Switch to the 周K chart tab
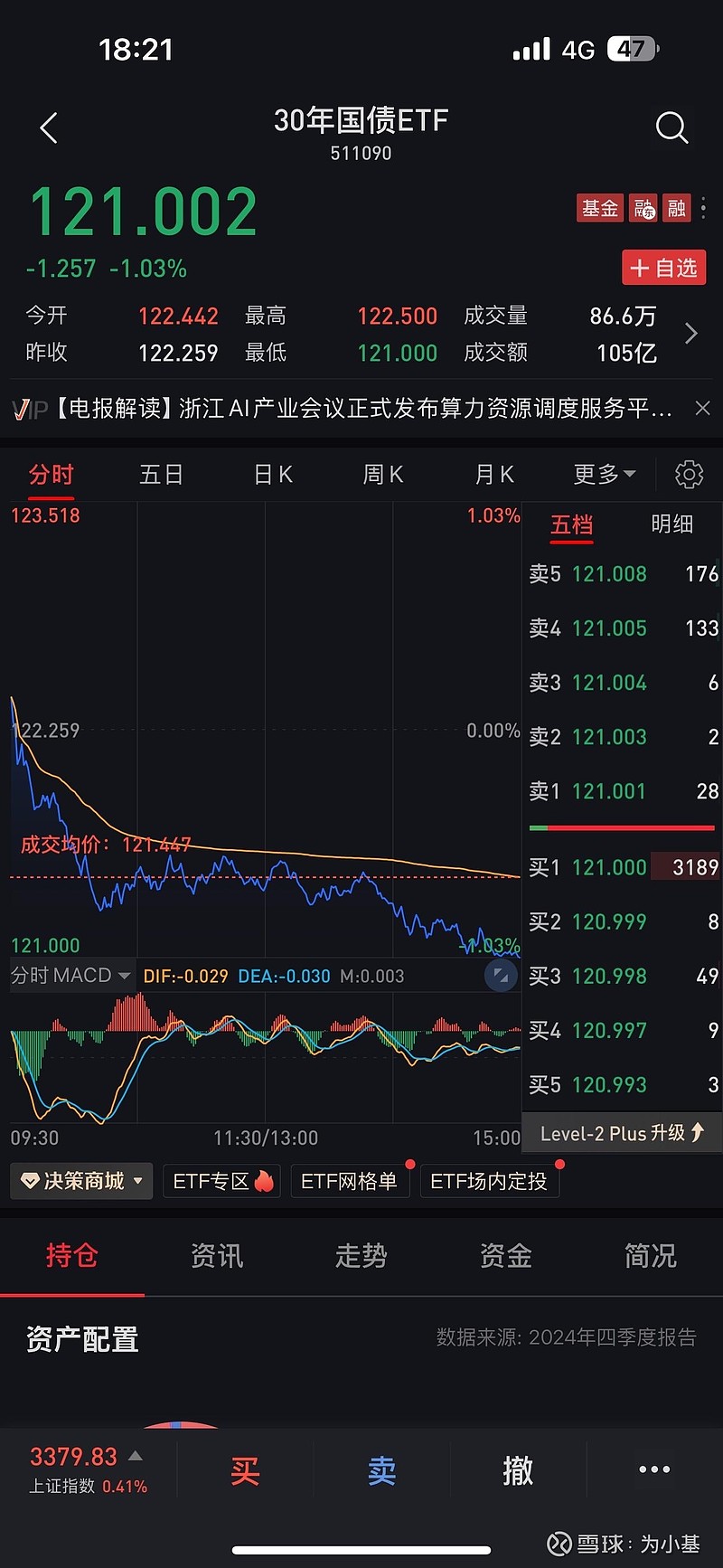The height and width of the screenshot is (1568, 723). click(x=383, y=475)
